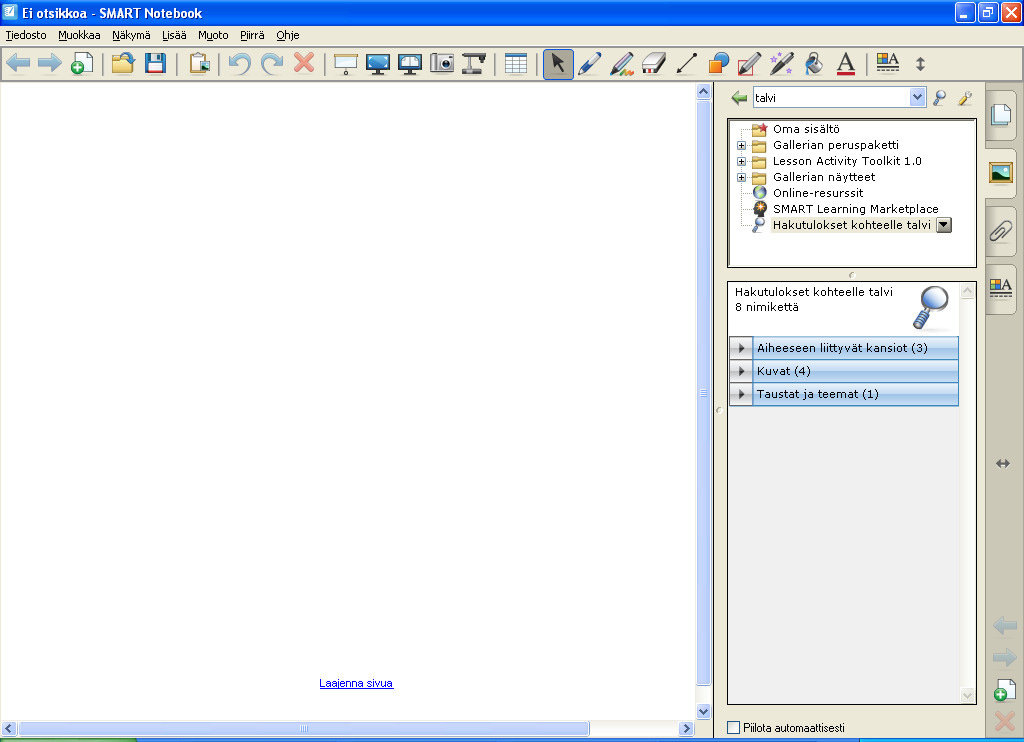Select the Shapes tool
The height and width of the screenshot is (742, 1024).
[x=718, y=63]
